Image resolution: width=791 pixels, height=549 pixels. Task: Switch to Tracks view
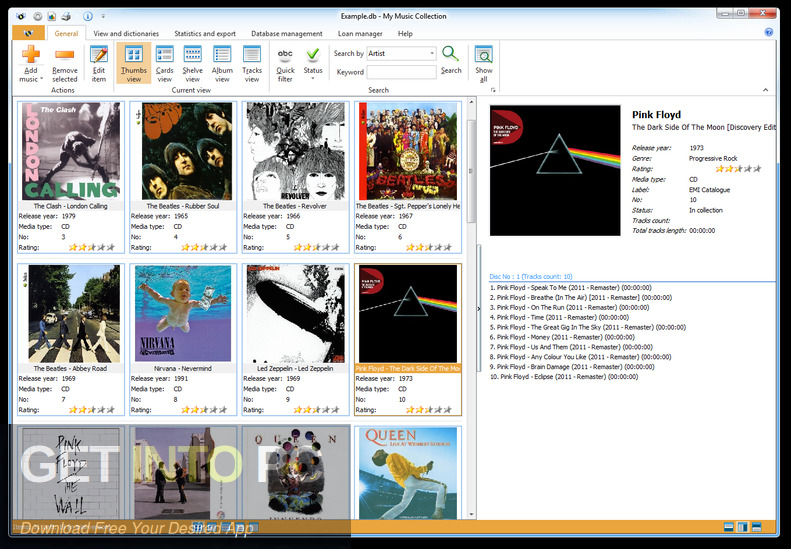252,64
